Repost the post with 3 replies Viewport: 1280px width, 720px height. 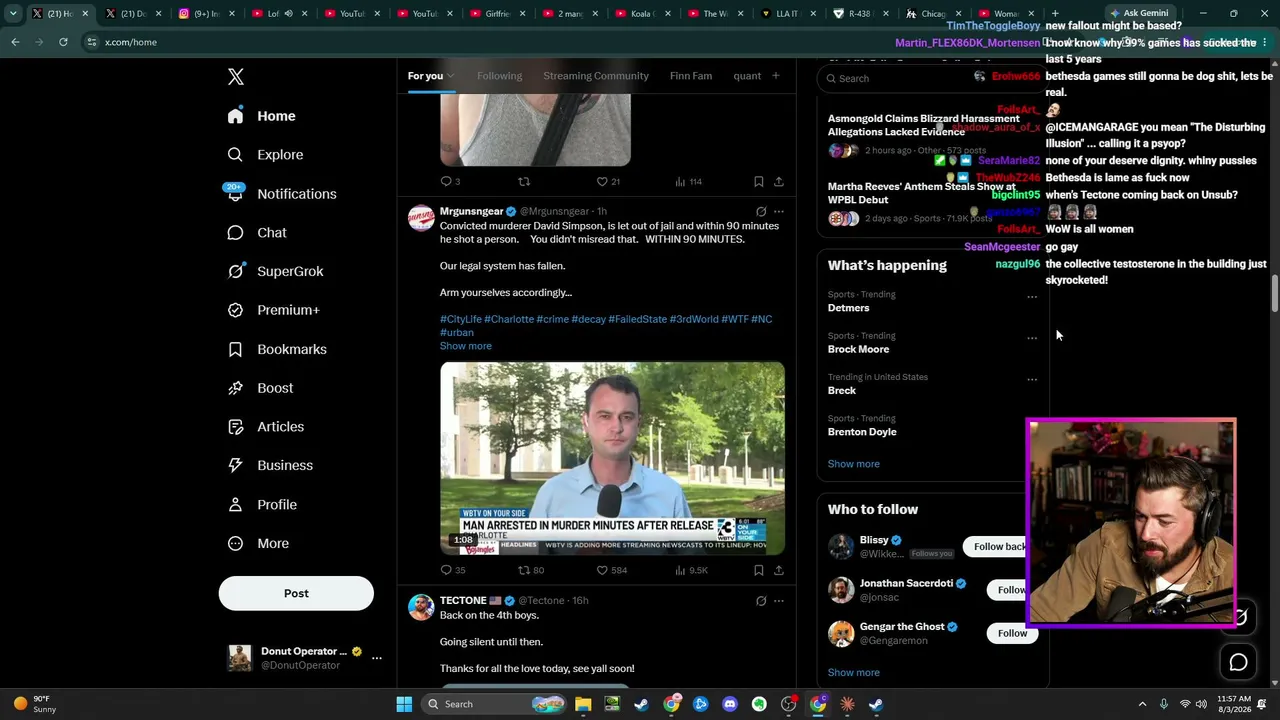tap(523, 181)
